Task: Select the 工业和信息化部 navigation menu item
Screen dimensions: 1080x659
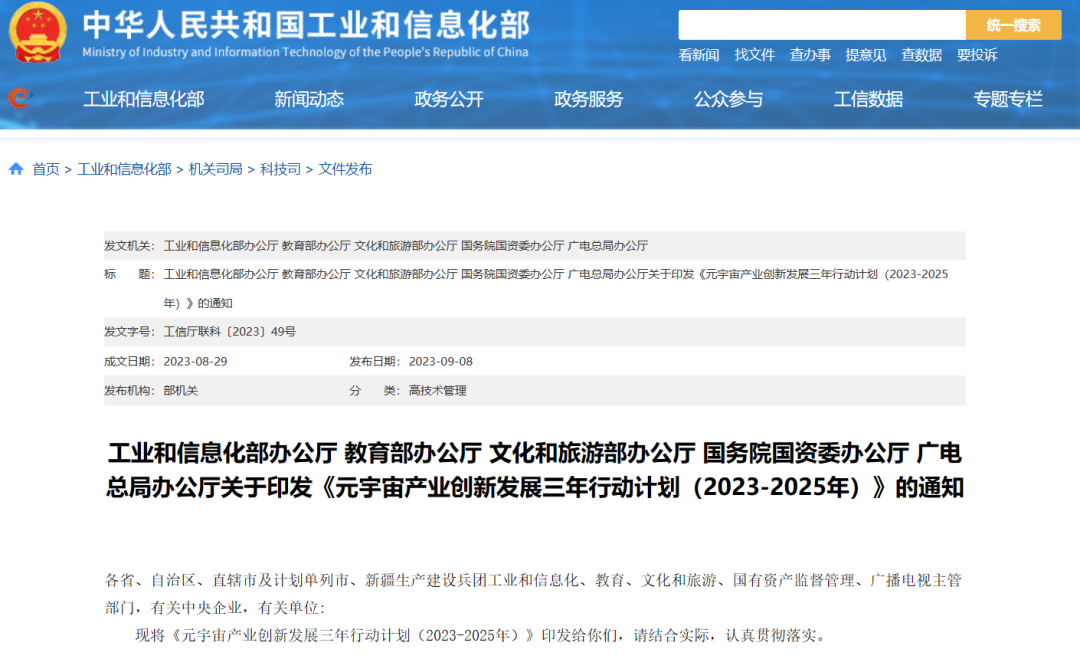Action: tap(144, 99)
